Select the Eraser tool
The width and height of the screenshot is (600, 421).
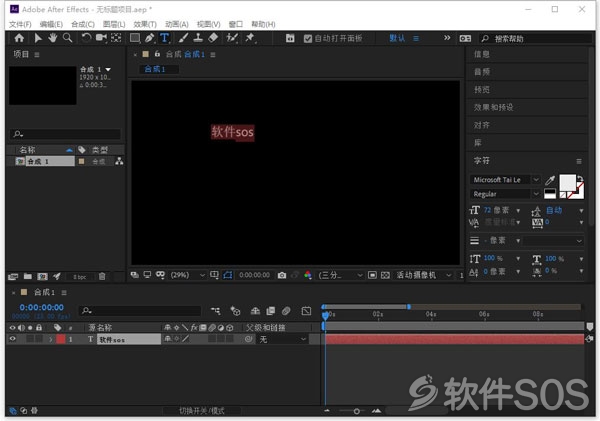click(x=213, y=38)
